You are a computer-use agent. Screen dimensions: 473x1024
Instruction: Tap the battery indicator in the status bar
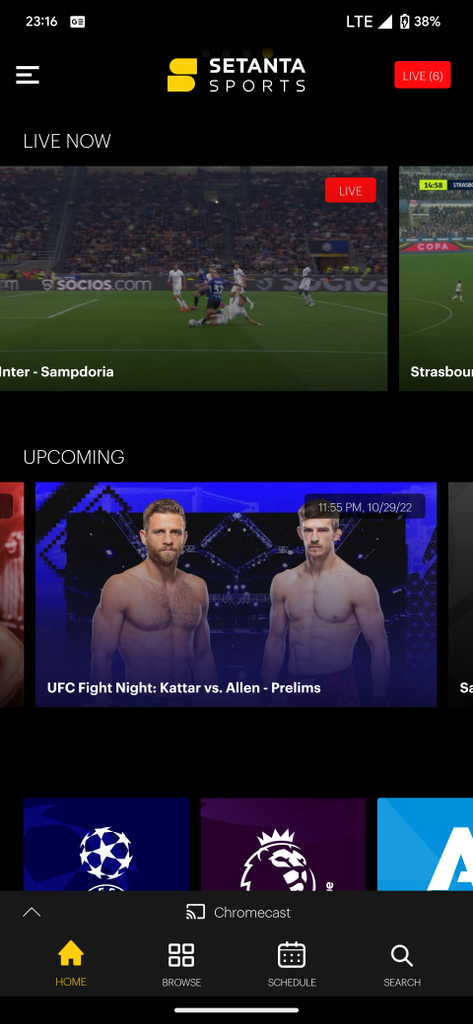click(x=404, y=22)
